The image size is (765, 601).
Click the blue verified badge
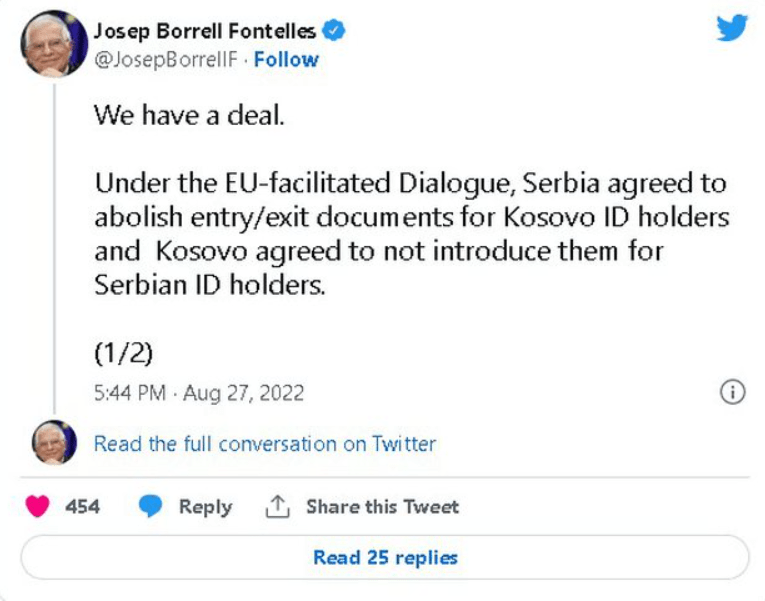[335, 31]
